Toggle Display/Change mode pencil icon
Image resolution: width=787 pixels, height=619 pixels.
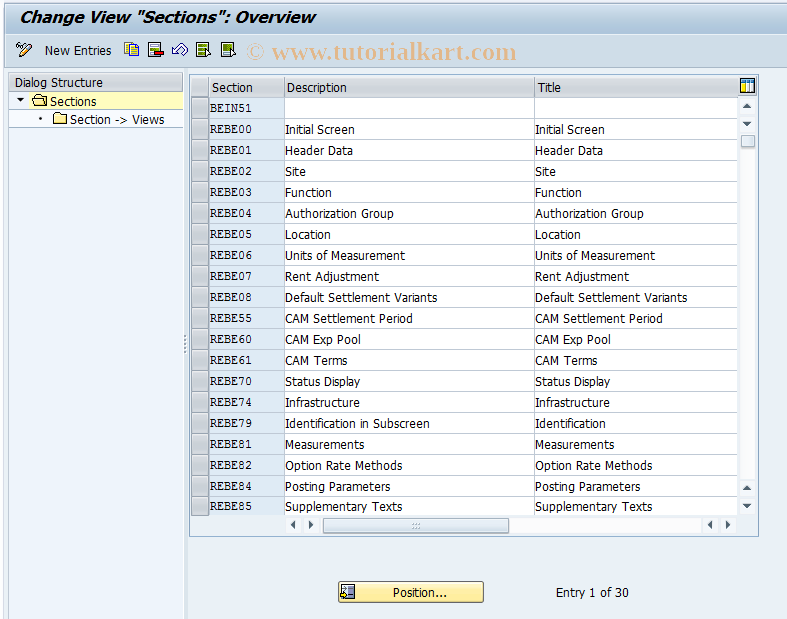[x=24, y=50]
